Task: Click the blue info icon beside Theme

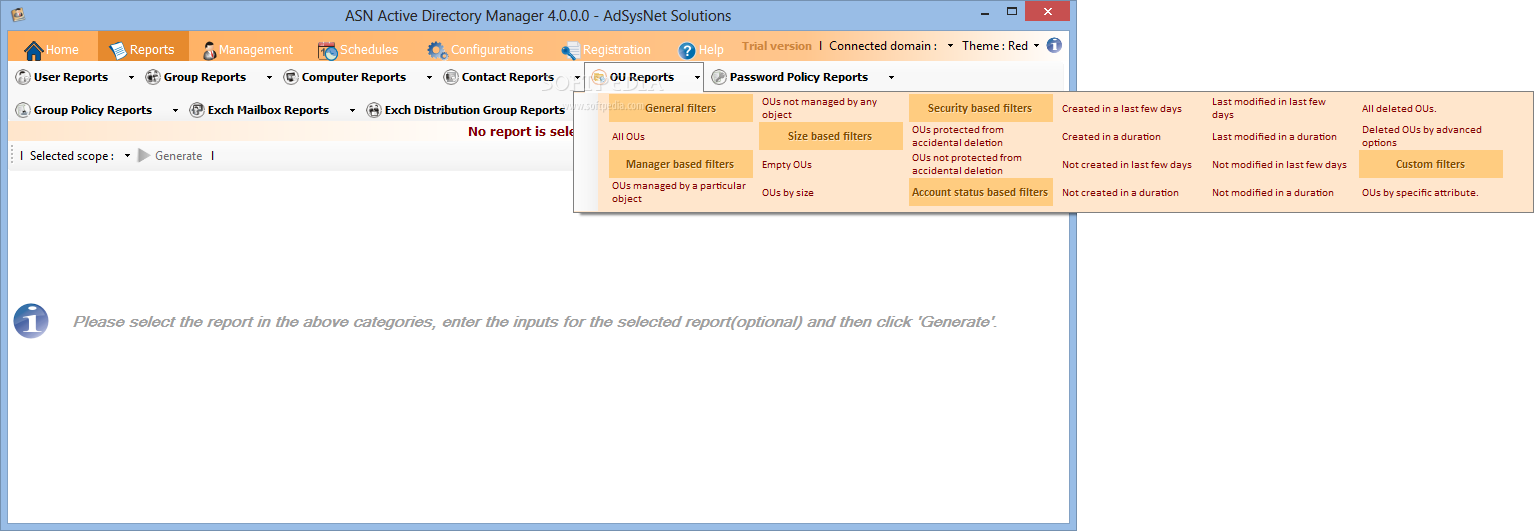Action: tap(1054, 46)
